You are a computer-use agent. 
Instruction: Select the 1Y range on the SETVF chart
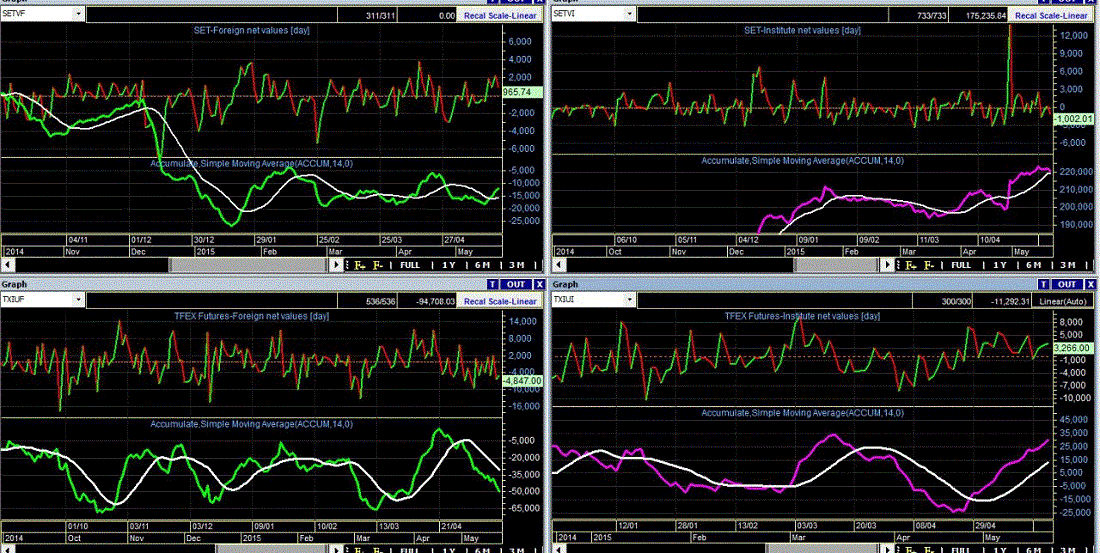tap(449, 265)
